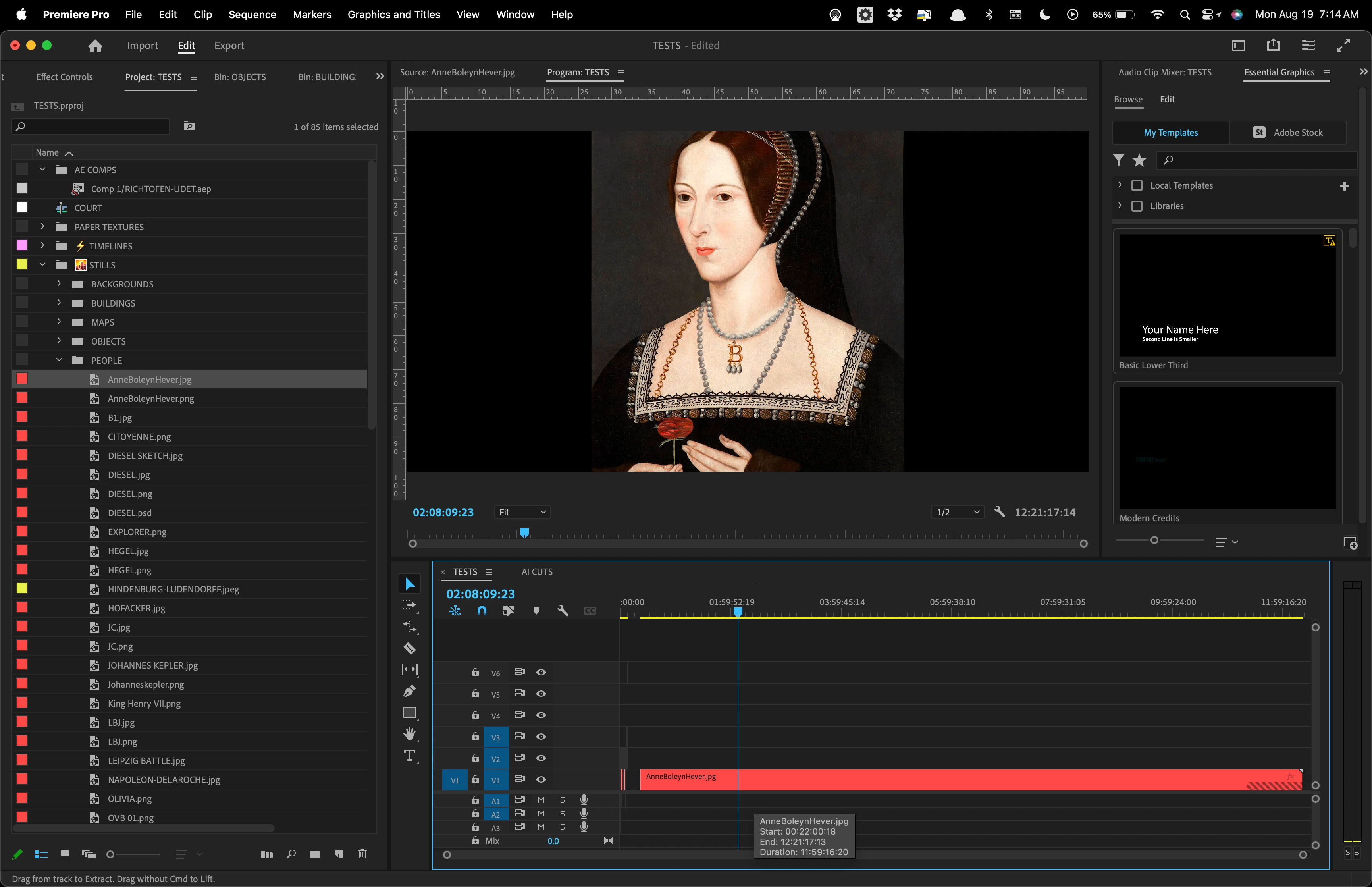The height and width of the screenshot is (887, 1372).
Task: Check the Local Templates checkbox
Action: [1137, 185]
